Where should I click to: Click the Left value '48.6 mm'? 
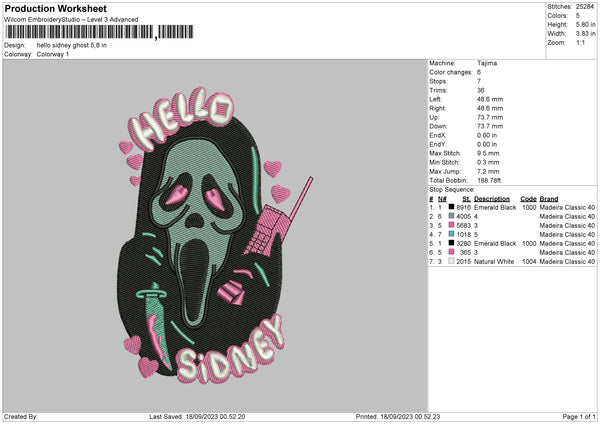point(490,99)
